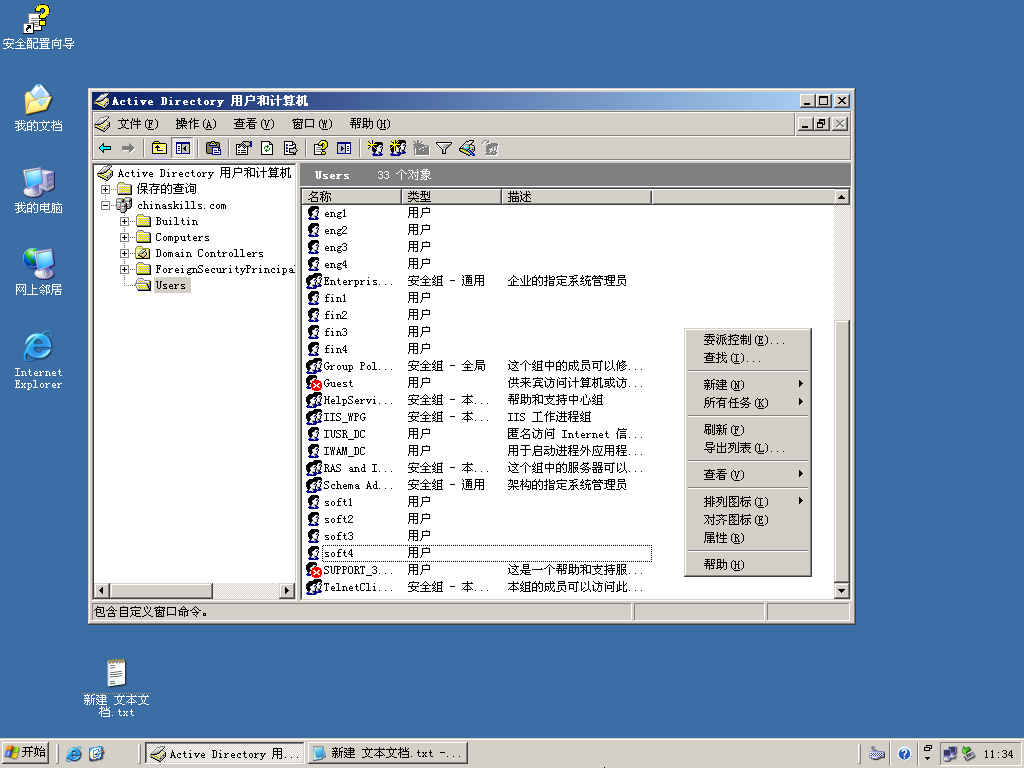Image resolution: width=1024 pixels, height=768 pixels.
Task: Click the list's vertical scrollbar down arrow
Action: click(841, 590)
